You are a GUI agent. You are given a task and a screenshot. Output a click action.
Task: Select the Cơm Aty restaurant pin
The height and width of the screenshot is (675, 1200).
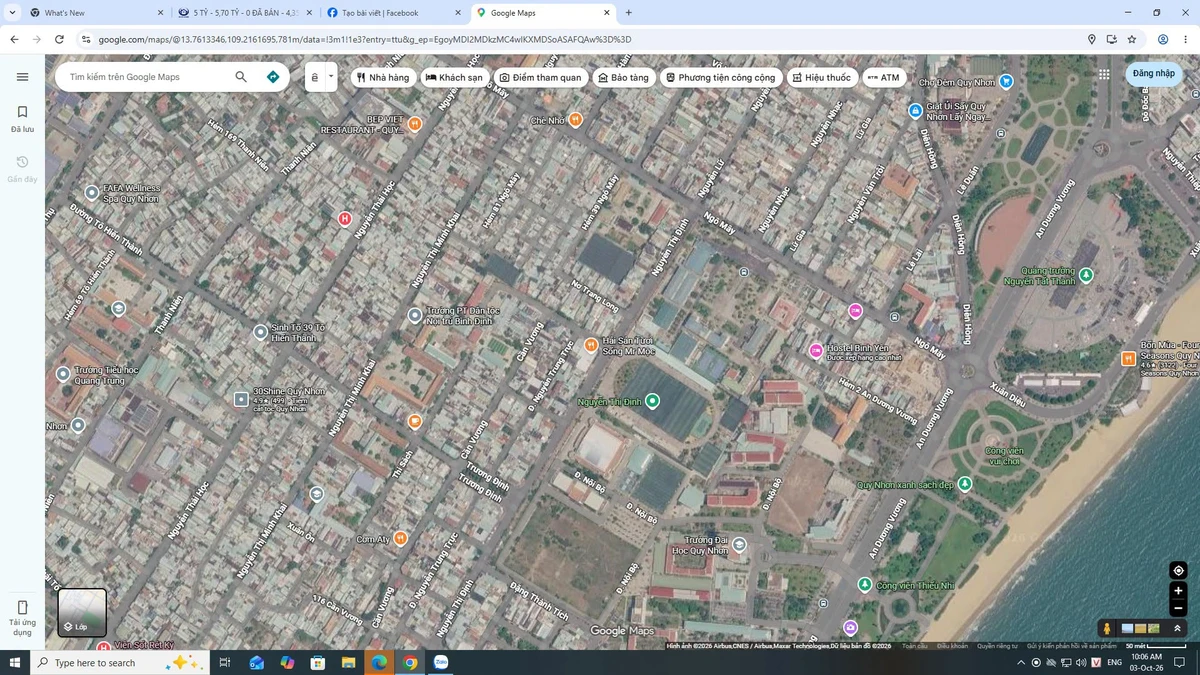click(x=400, y=538)
